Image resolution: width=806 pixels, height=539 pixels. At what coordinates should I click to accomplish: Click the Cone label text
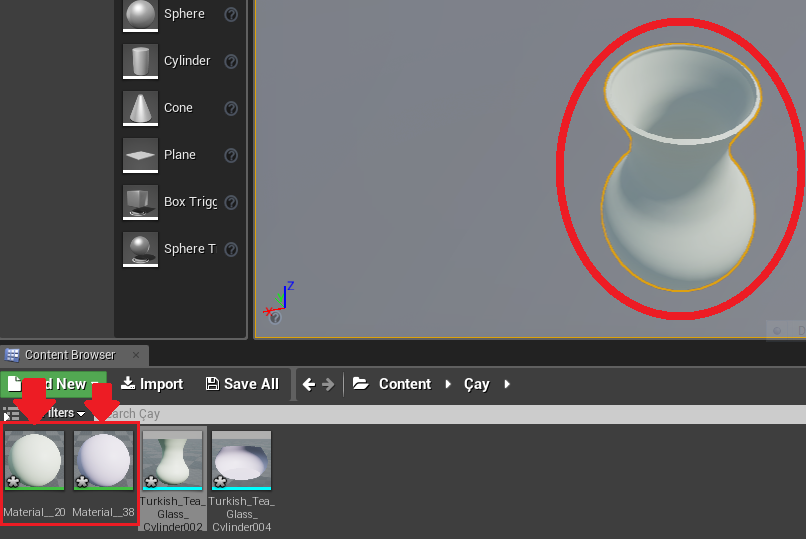pos(178,108)
